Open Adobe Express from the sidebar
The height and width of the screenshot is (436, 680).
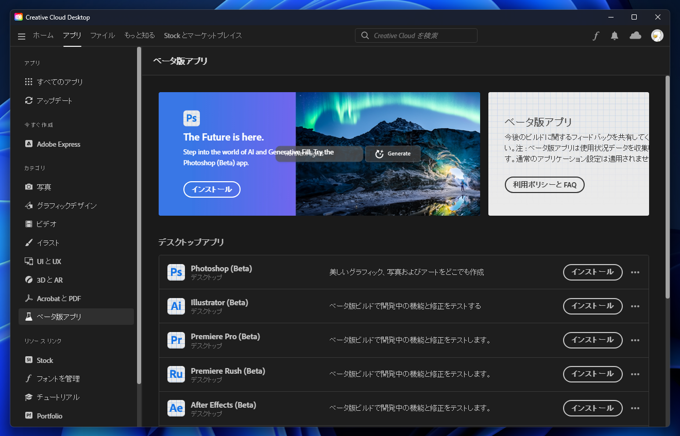(76, 144)
